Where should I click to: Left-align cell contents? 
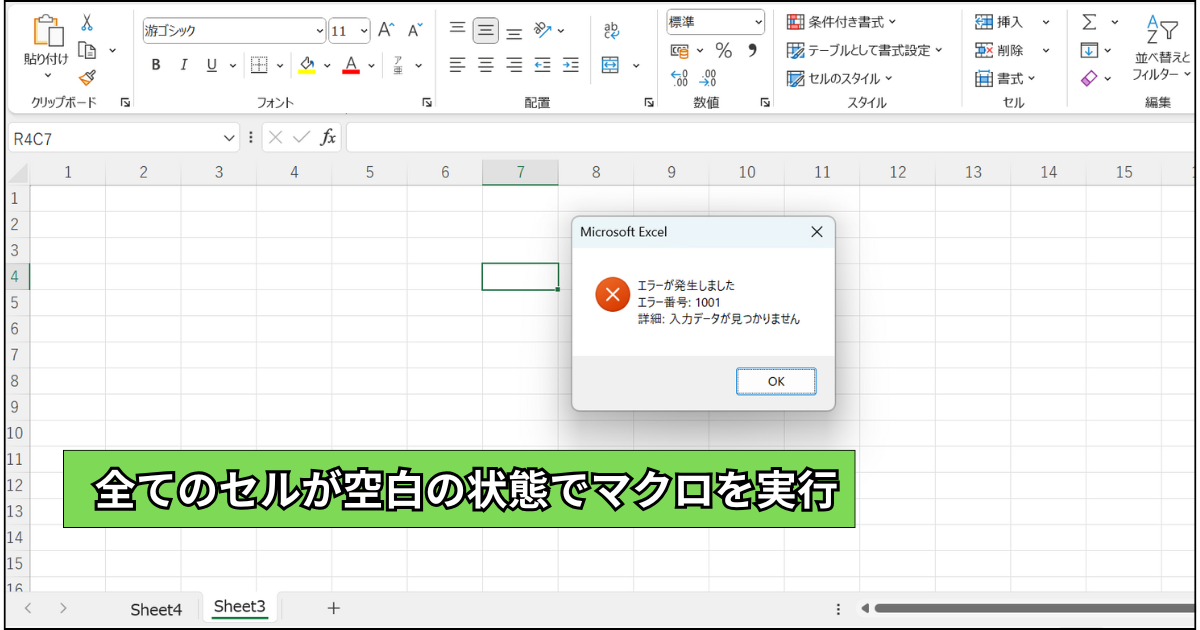tap(457, 65)
